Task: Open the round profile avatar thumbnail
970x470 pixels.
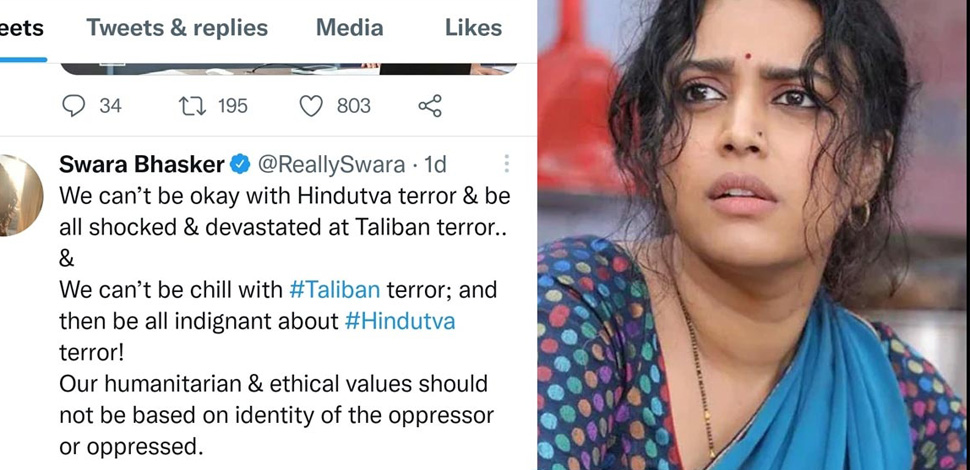Action: pyautogui.click(x=19, y=195)
